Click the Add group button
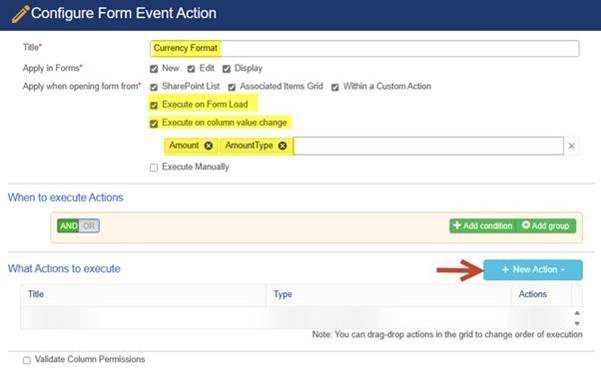Image resolution: width=601 pixels, height=377 pixels. 546,226
